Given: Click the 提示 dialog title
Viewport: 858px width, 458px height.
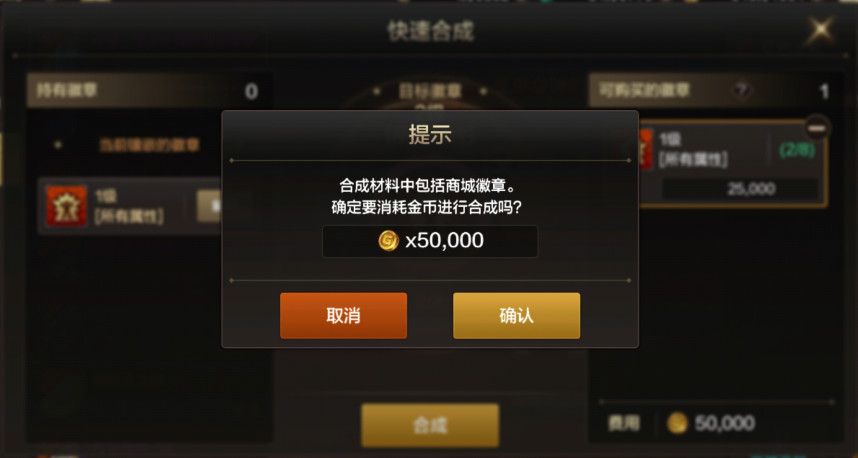Looking at the screenshot, I should click(430, 135).
